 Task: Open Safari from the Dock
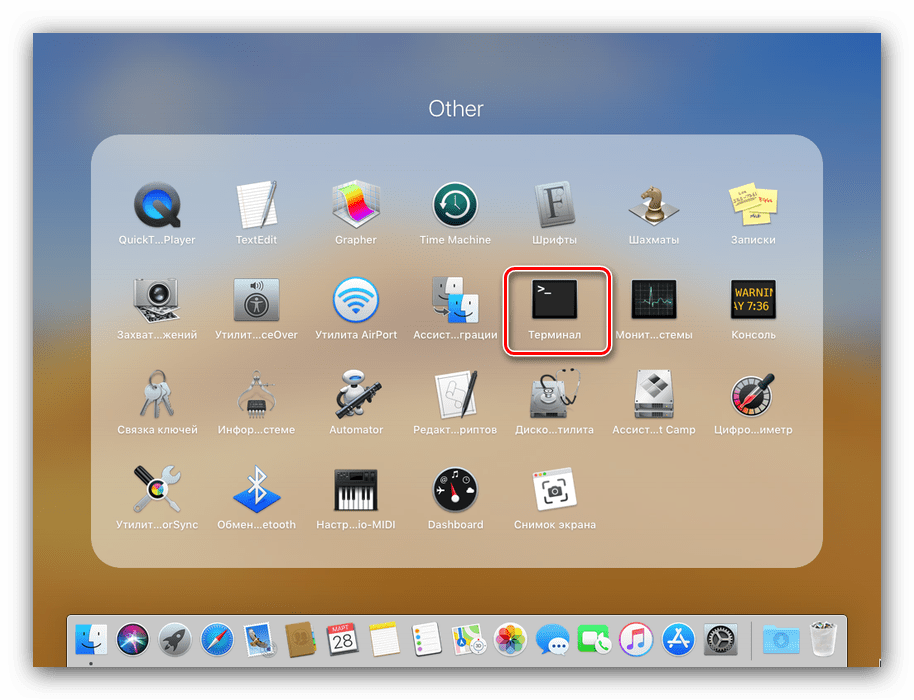(217, 638)
